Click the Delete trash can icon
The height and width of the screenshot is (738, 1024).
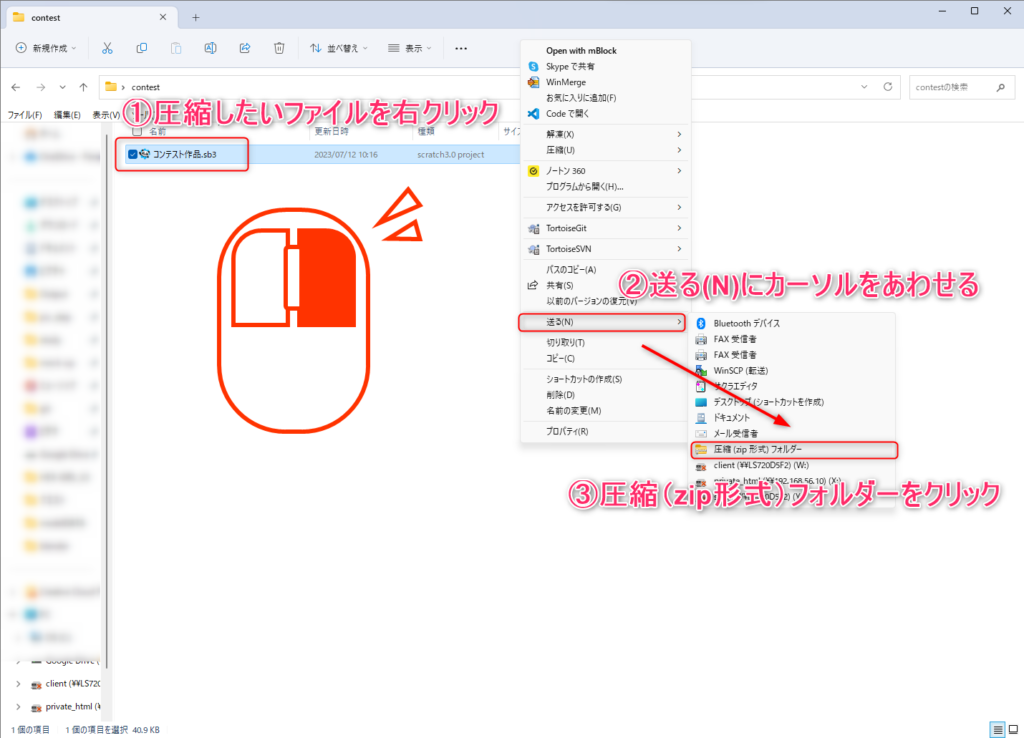[280, 48]
